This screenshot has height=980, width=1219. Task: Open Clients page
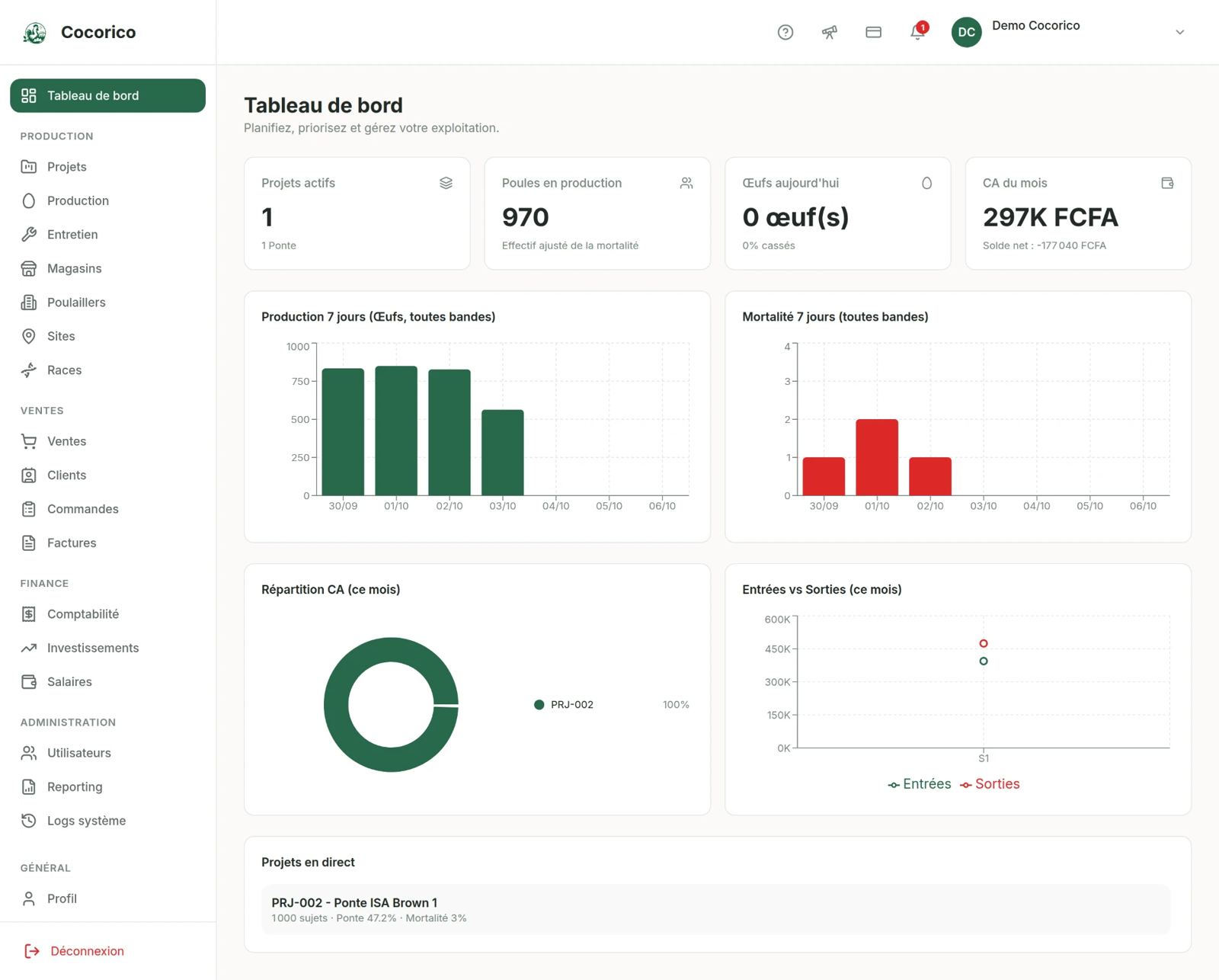(107, 476)
